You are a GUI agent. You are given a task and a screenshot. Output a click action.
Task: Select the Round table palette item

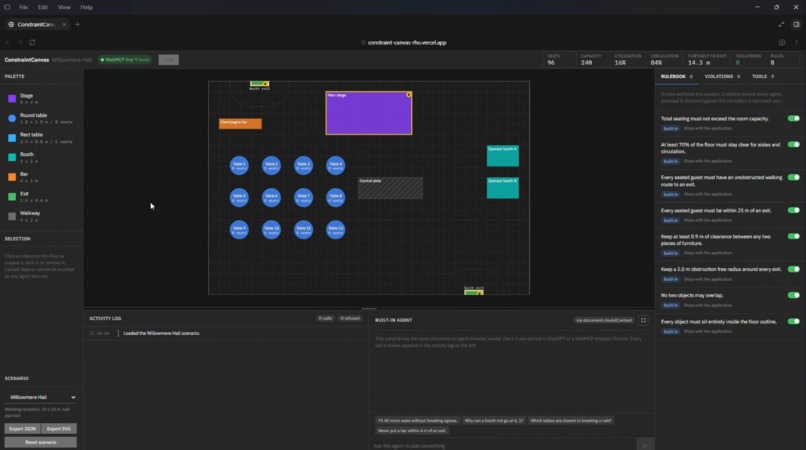pyautogui.click(x=40, y=118)
